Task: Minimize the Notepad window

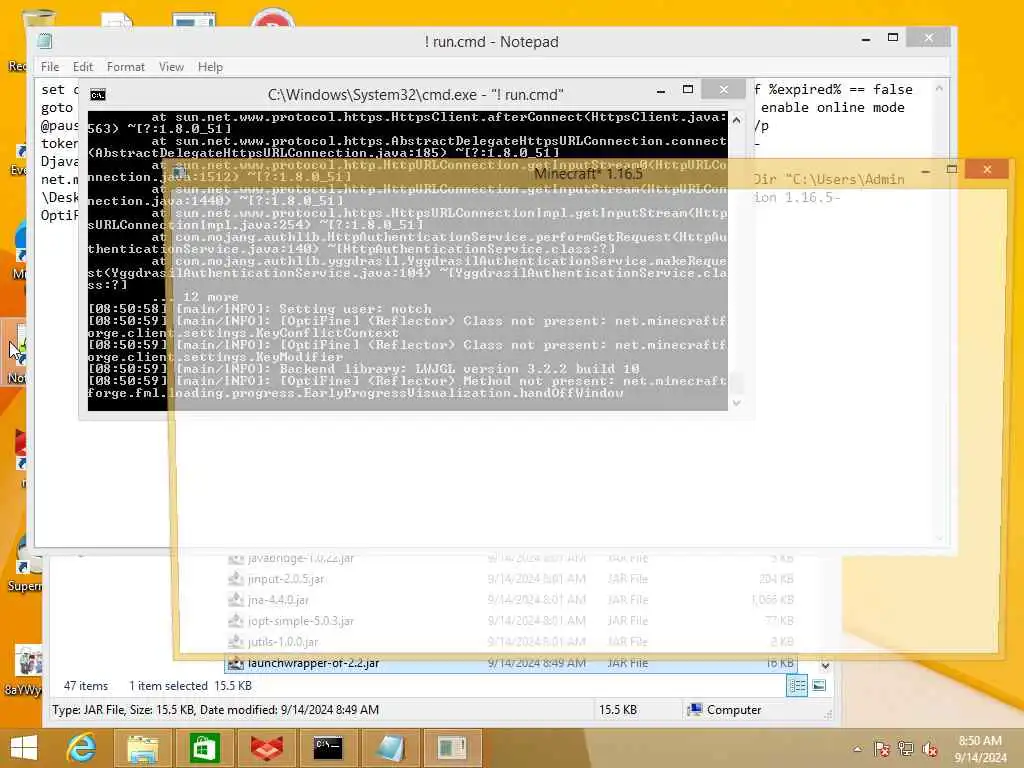Action: click(x=866, y=39)
